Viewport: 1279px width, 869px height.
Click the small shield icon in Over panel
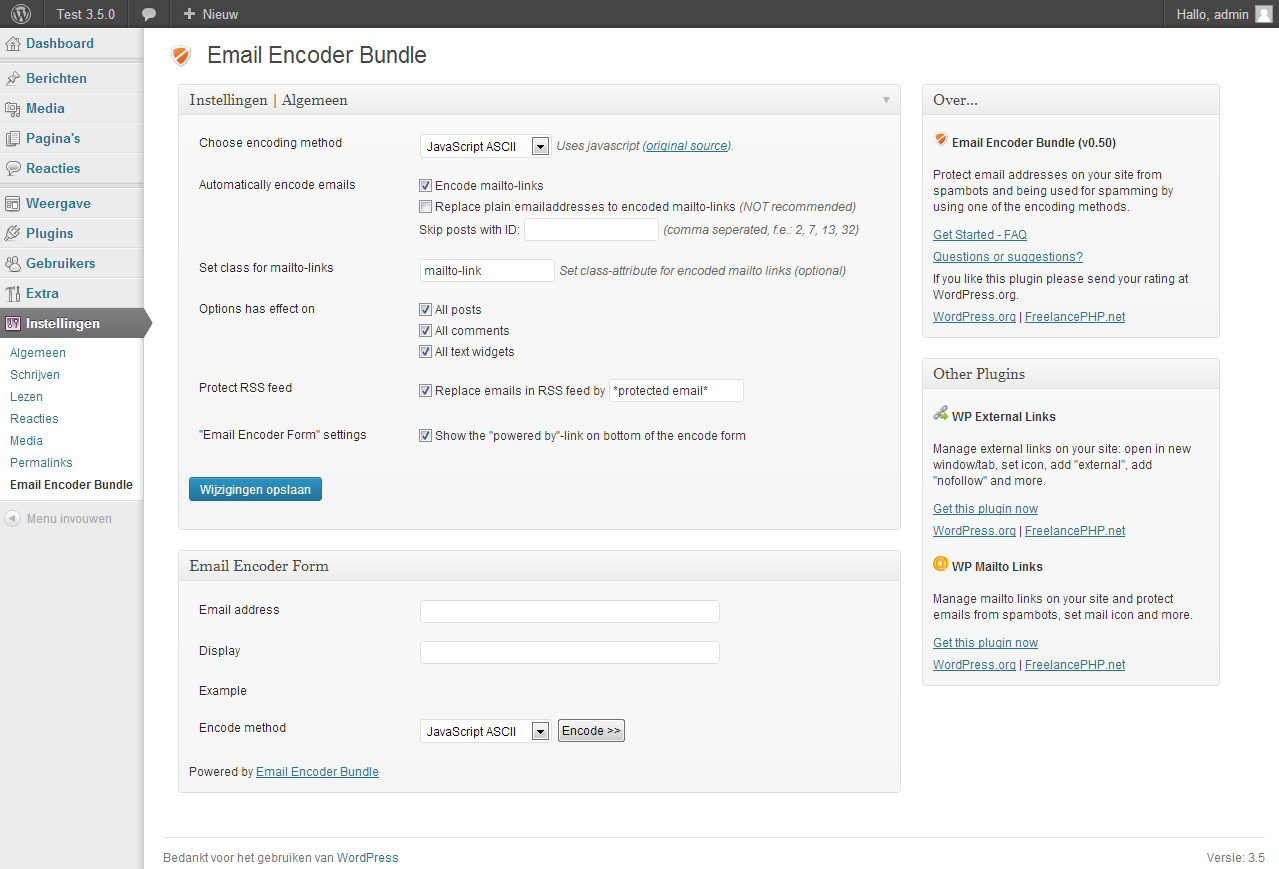(x=940, y=140)
